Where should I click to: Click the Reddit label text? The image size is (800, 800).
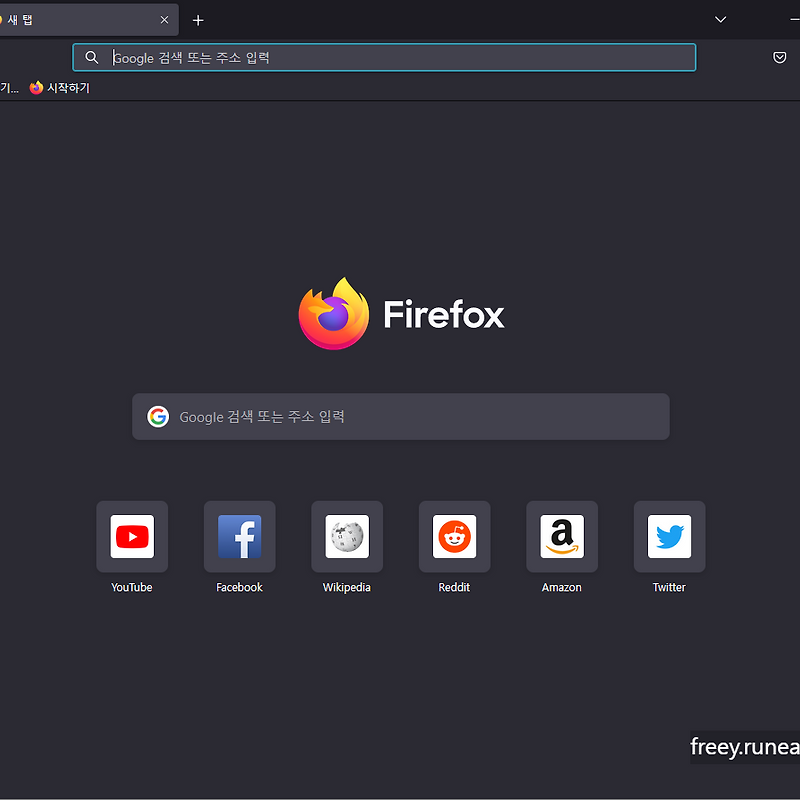(454, 587)
